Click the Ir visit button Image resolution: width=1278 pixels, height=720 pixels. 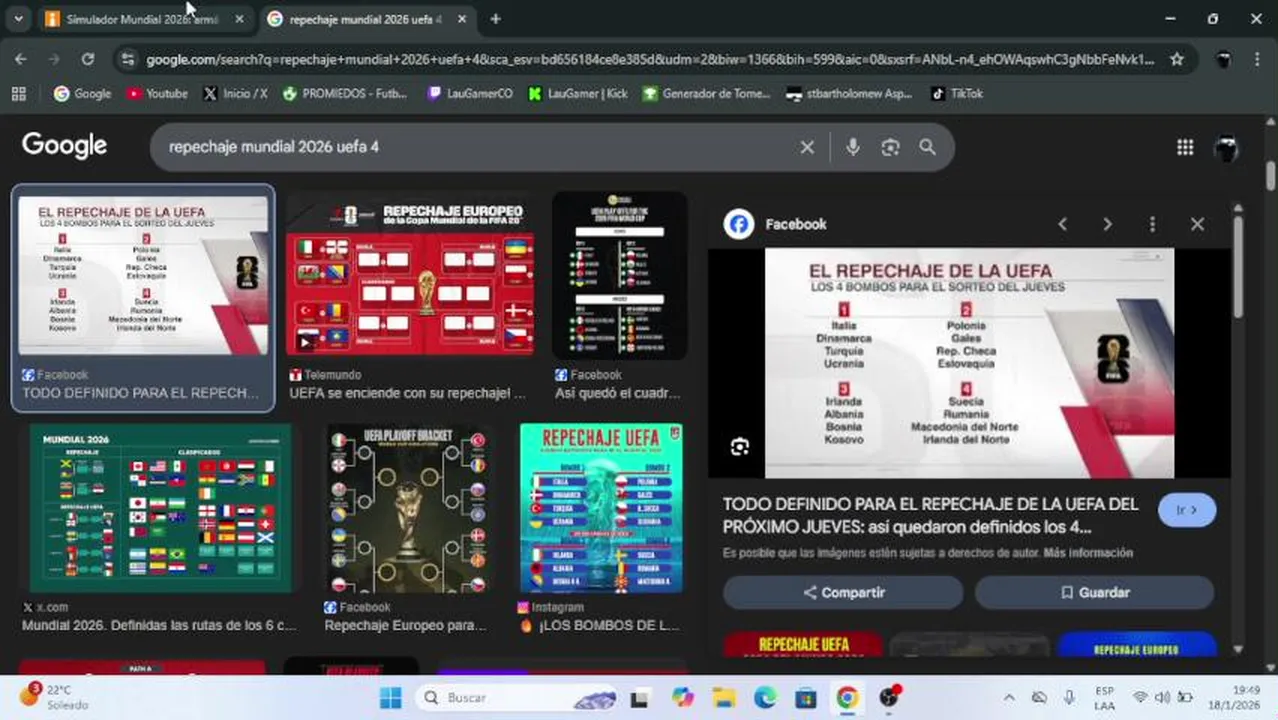pyautogui.click(x=1187, y=510)
